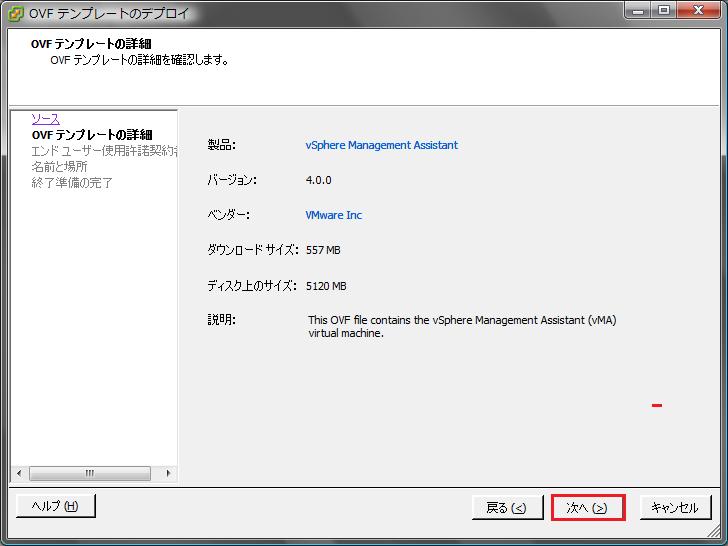Select エンド ユーザー使用許諾契約 step in sidebar

point(104,151)
